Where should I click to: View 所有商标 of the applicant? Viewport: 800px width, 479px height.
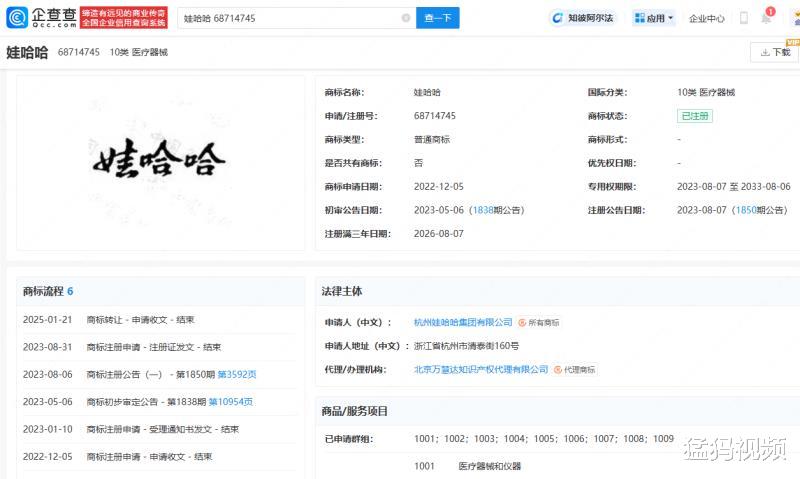pyautogui.click(x=539, y=322)
